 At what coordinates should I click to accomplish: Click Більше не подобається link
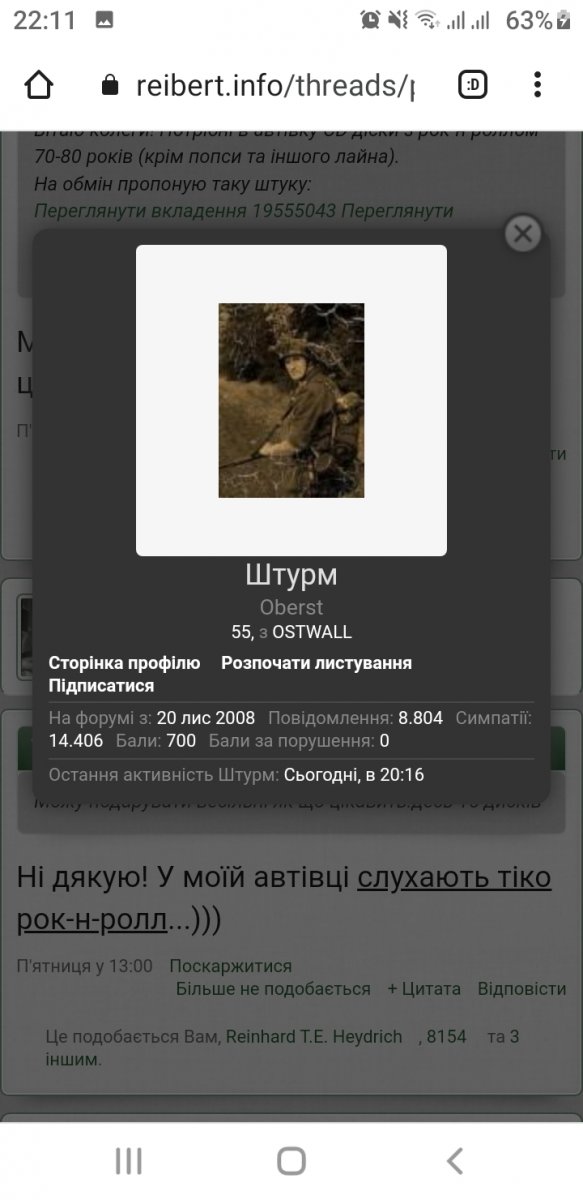pos(273,989)
